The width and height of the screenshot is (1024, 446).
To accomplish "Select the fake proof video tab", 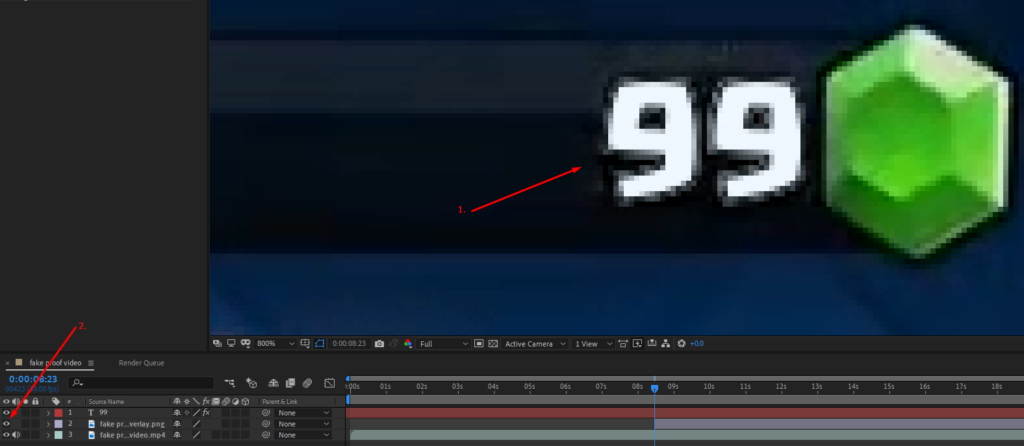I will tap(55, 362).
